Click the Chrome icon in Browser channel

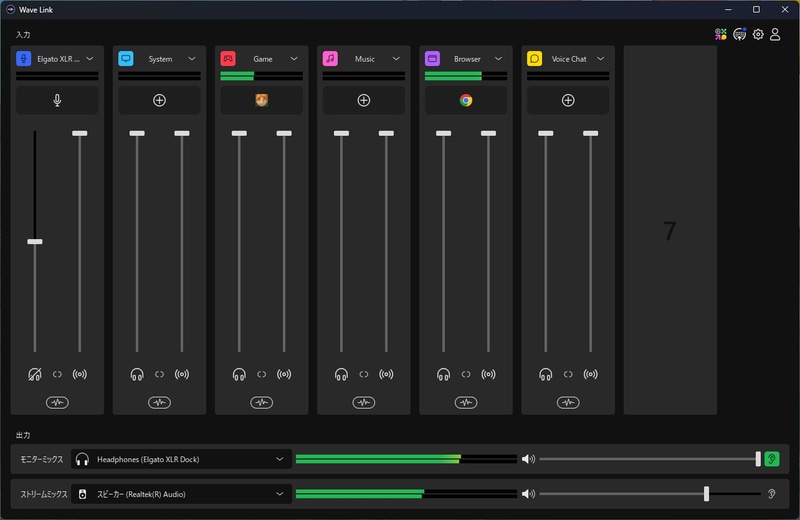[466, 100]
